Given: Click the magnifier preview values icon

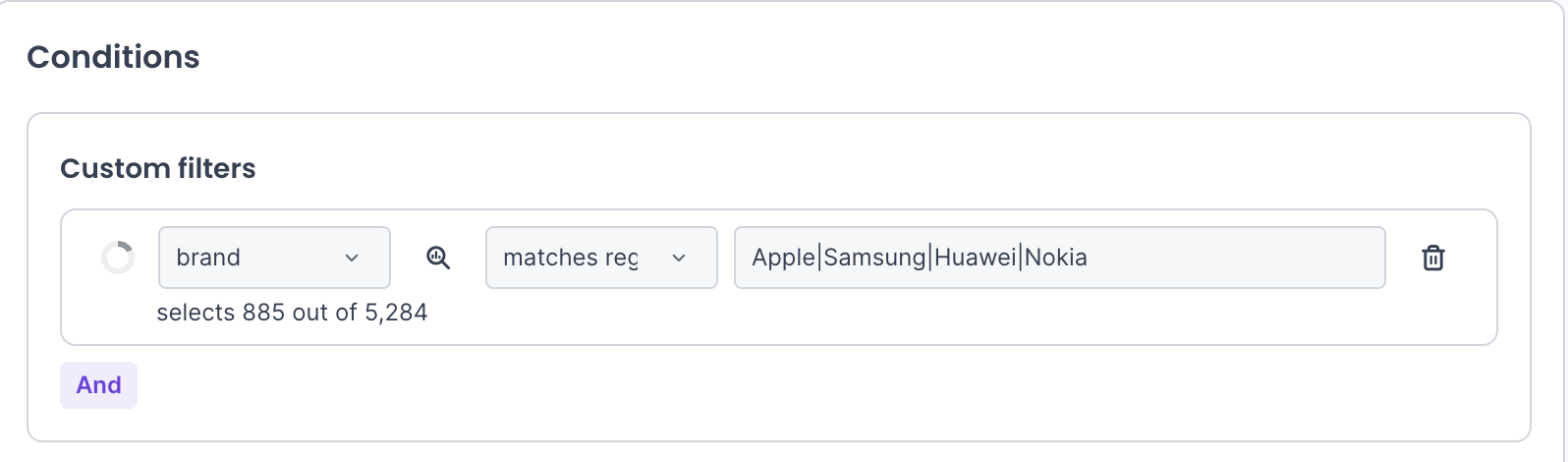Looking at the screenshot, I should click(x=438, y=259).
